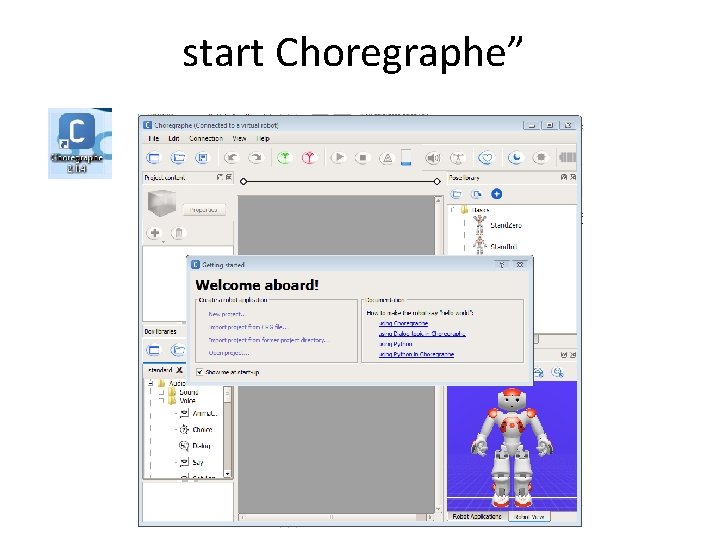Click the Stop behavior button

(x=363, y=158)
